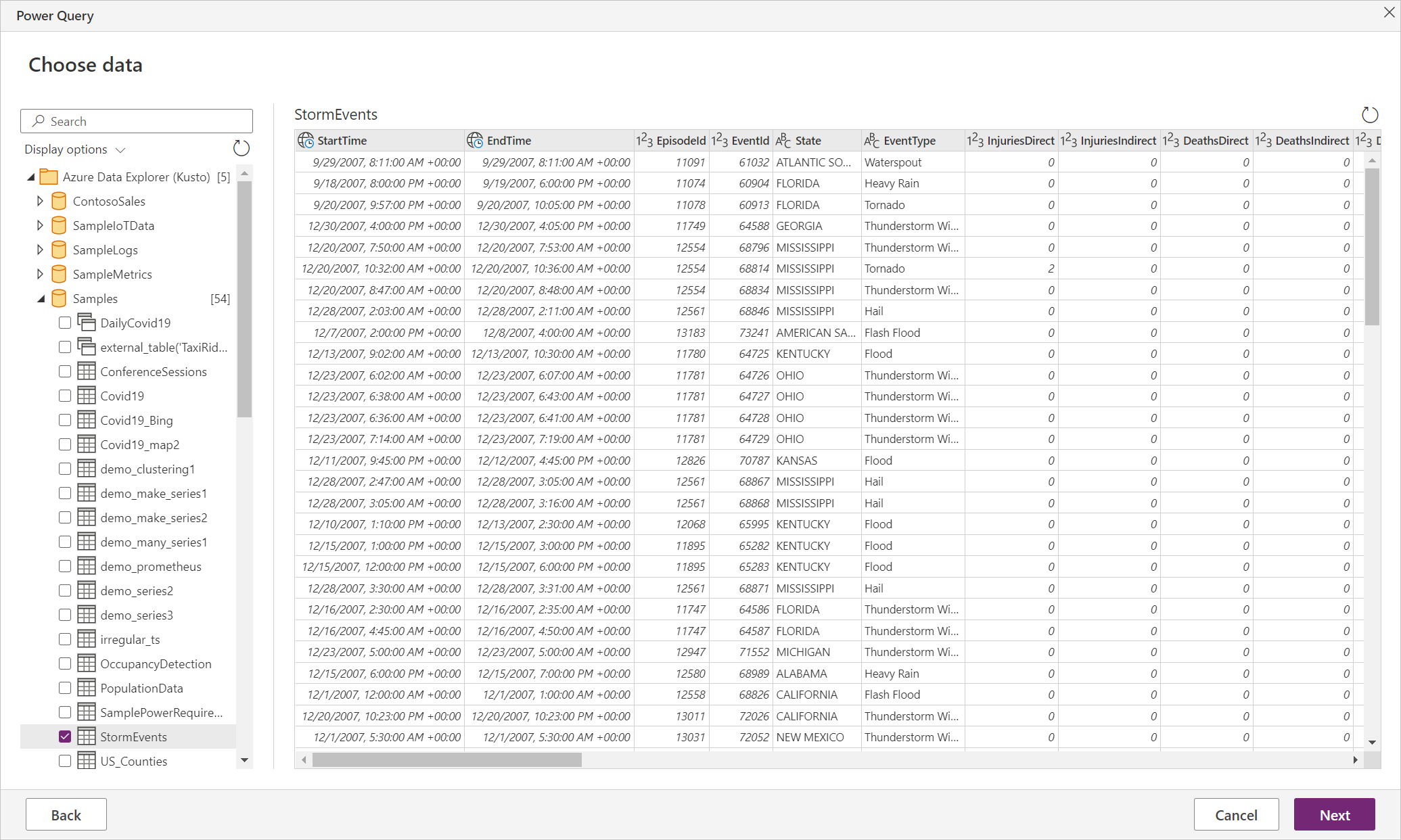Click the ABC text icon on EventType column
Image resolution: width=1401 pixels, height=840 pixels.
coord(871,140)
